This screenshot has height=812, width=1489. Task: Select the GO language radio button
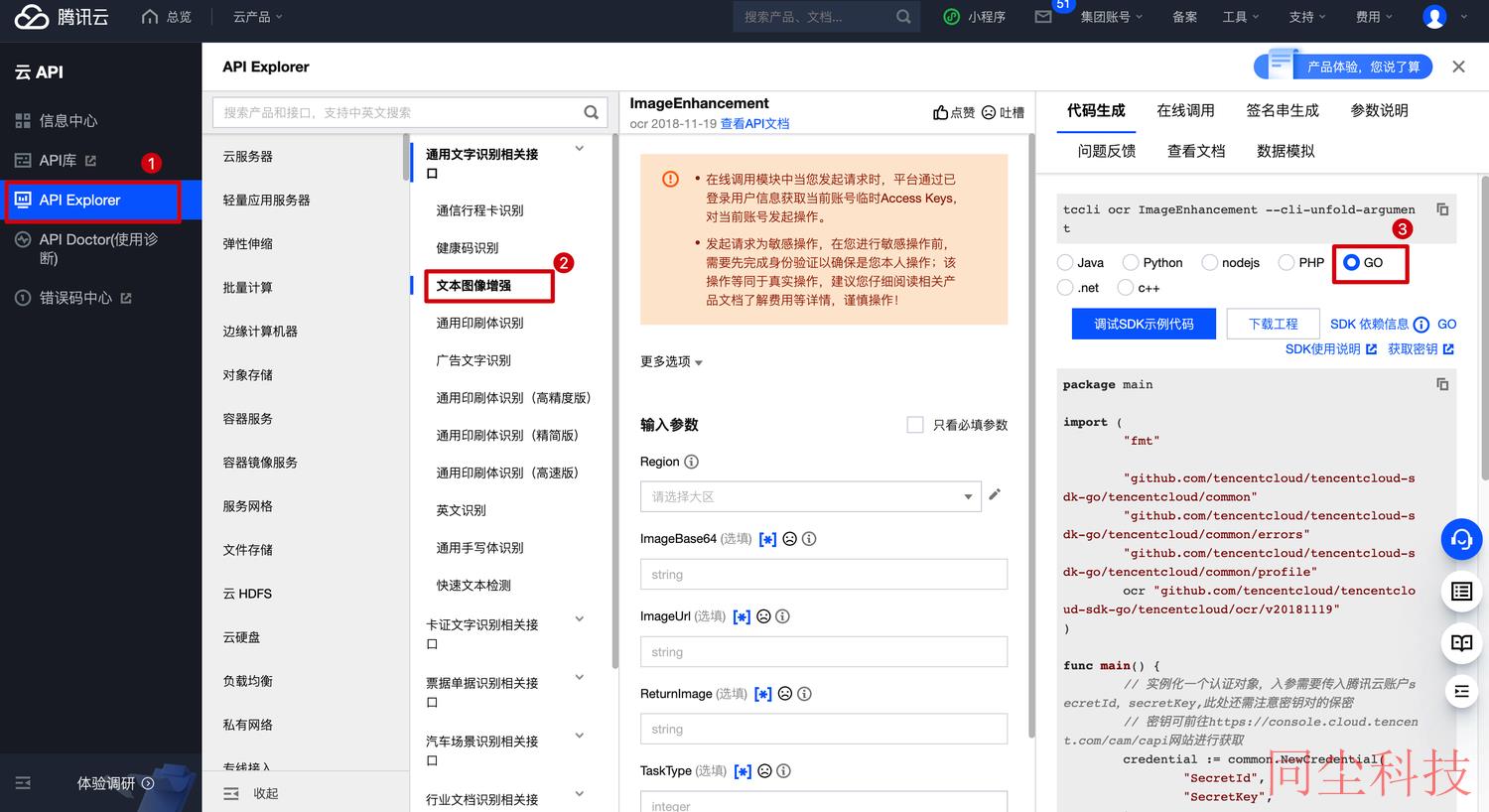[1351, 262]
